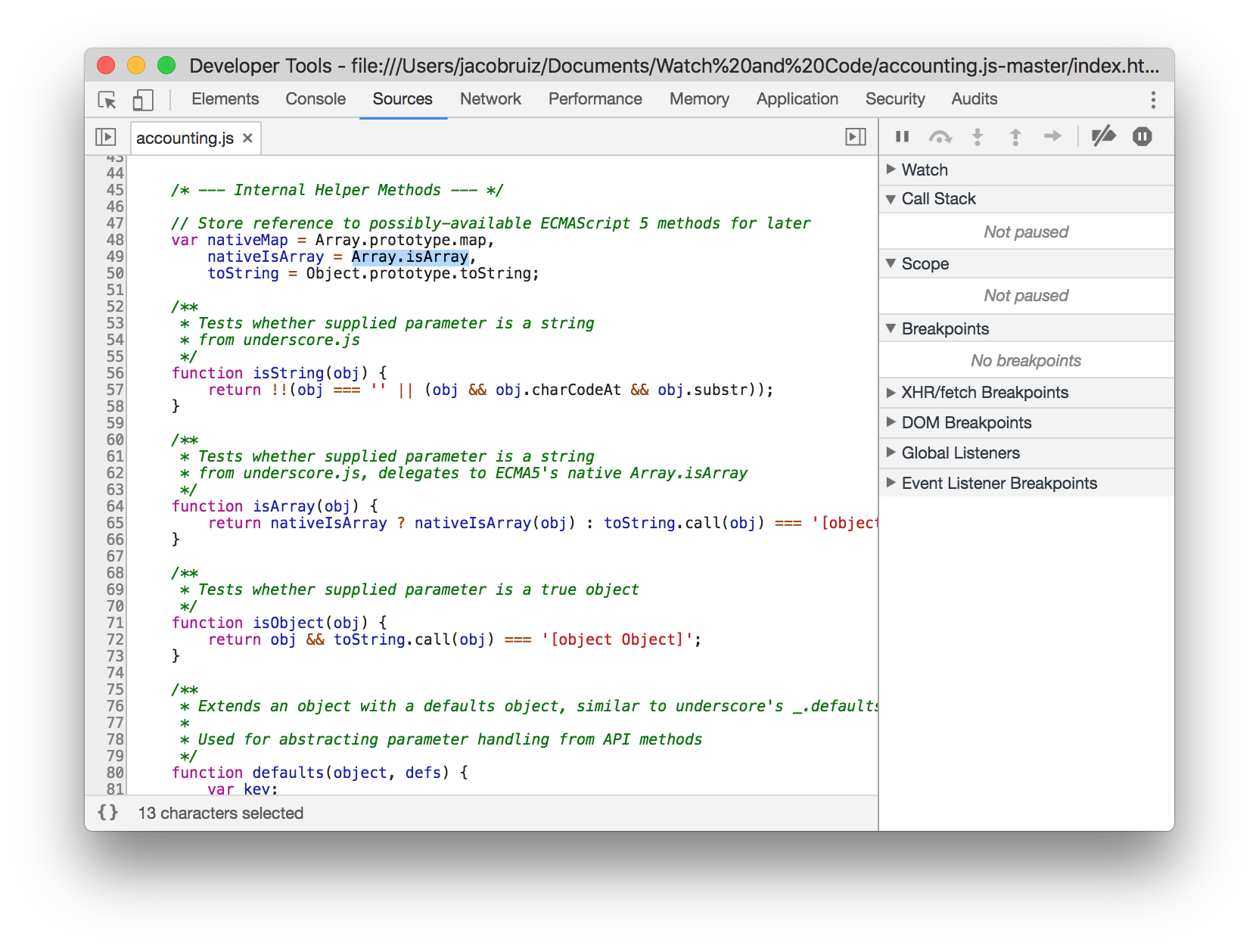
Task: Select the Sources tab
Action: 403,99
